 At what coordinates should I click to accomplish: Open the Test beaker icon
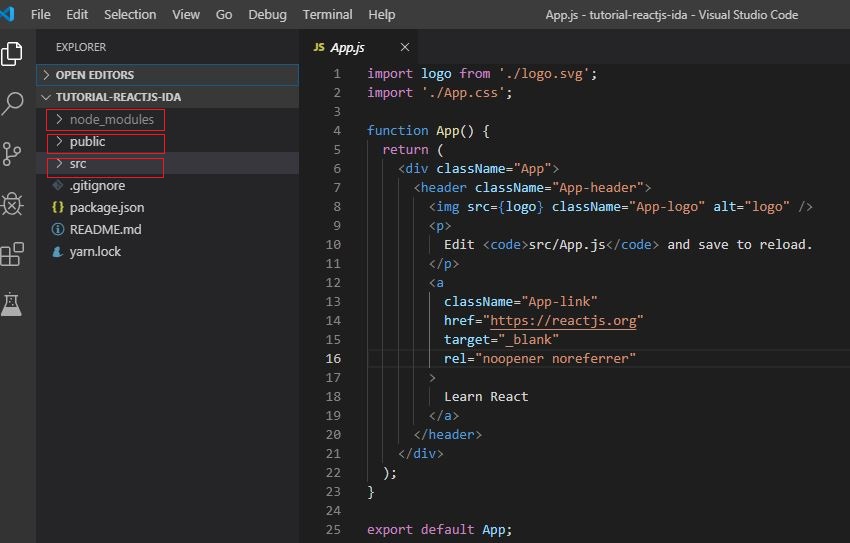coord(11,304)
